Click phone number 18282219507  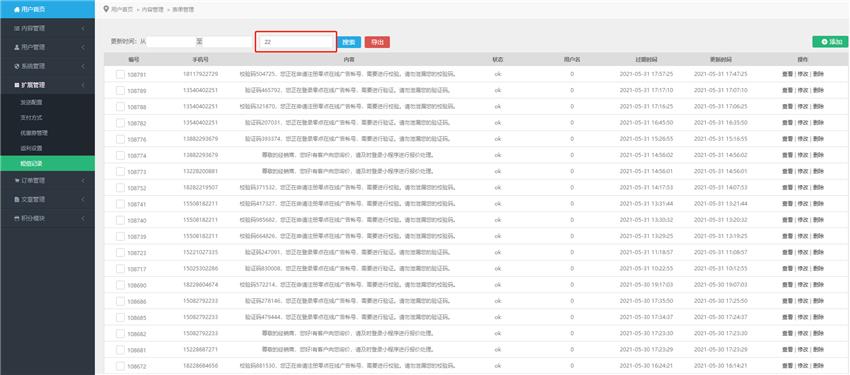(x=201, y=188)
